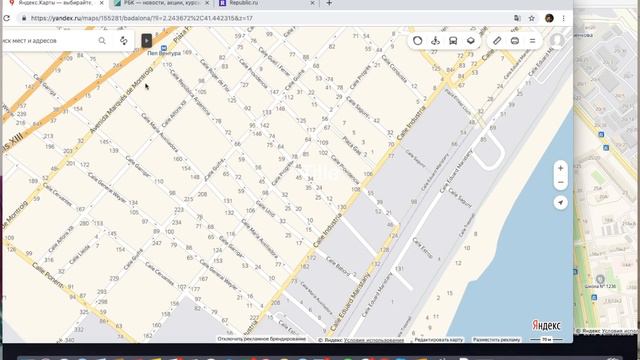Switch to the Яндекс.Карты tab
Viewport: 640px width, 360px height.
tap(55, 3)
